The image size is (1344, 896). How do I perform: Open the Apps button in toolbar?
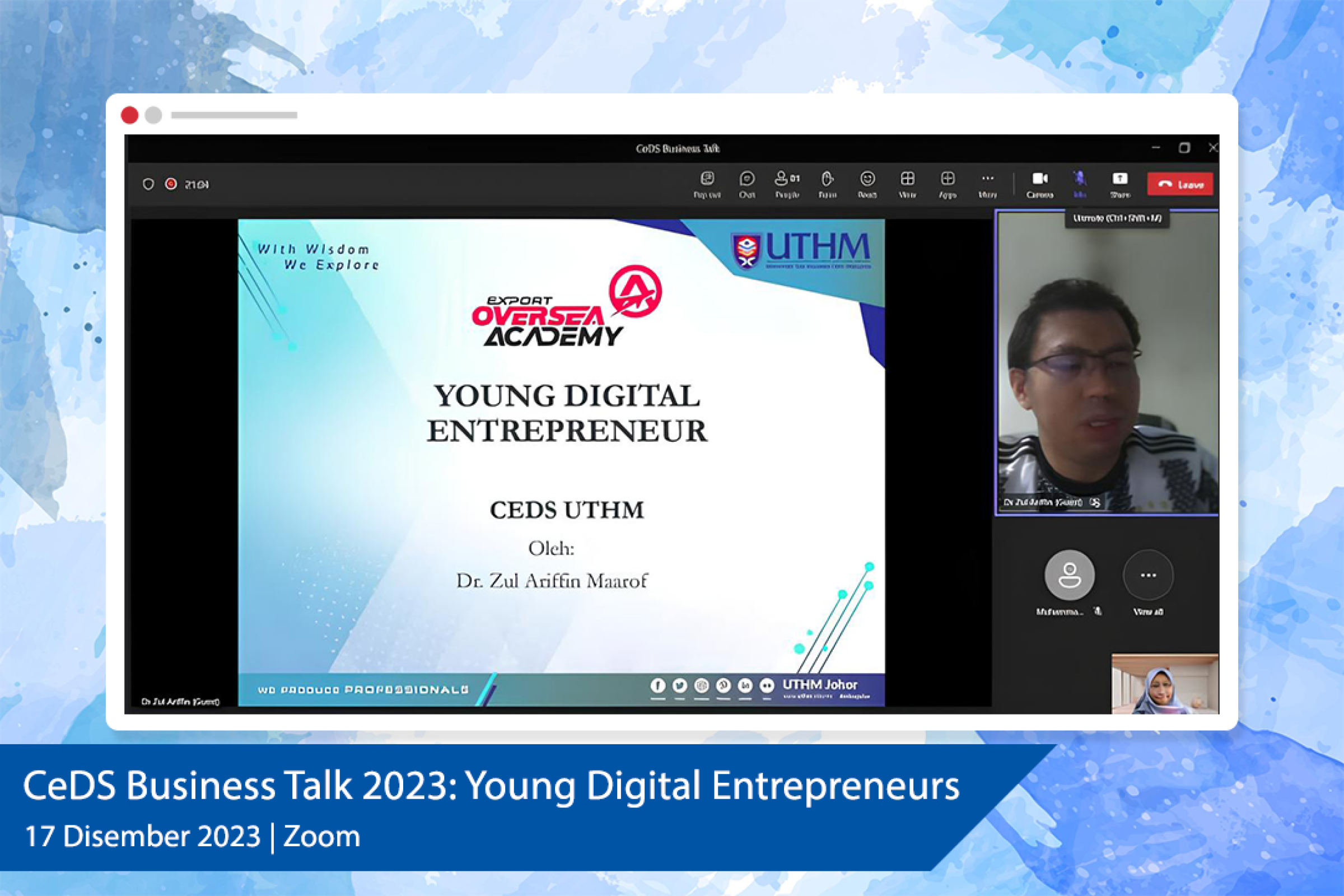pyautogui.click(x=948, y=185)
